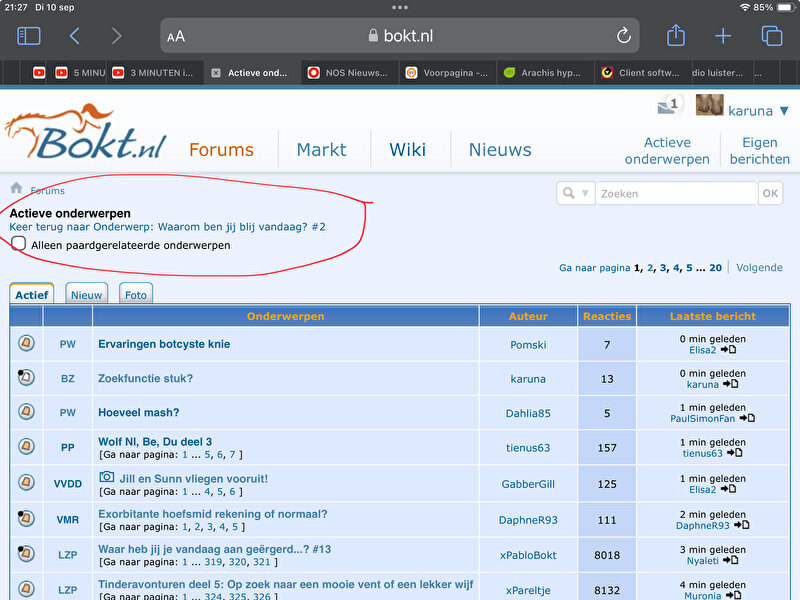
Task: Go to page 20 of topics
Action: tap(715, 267)
